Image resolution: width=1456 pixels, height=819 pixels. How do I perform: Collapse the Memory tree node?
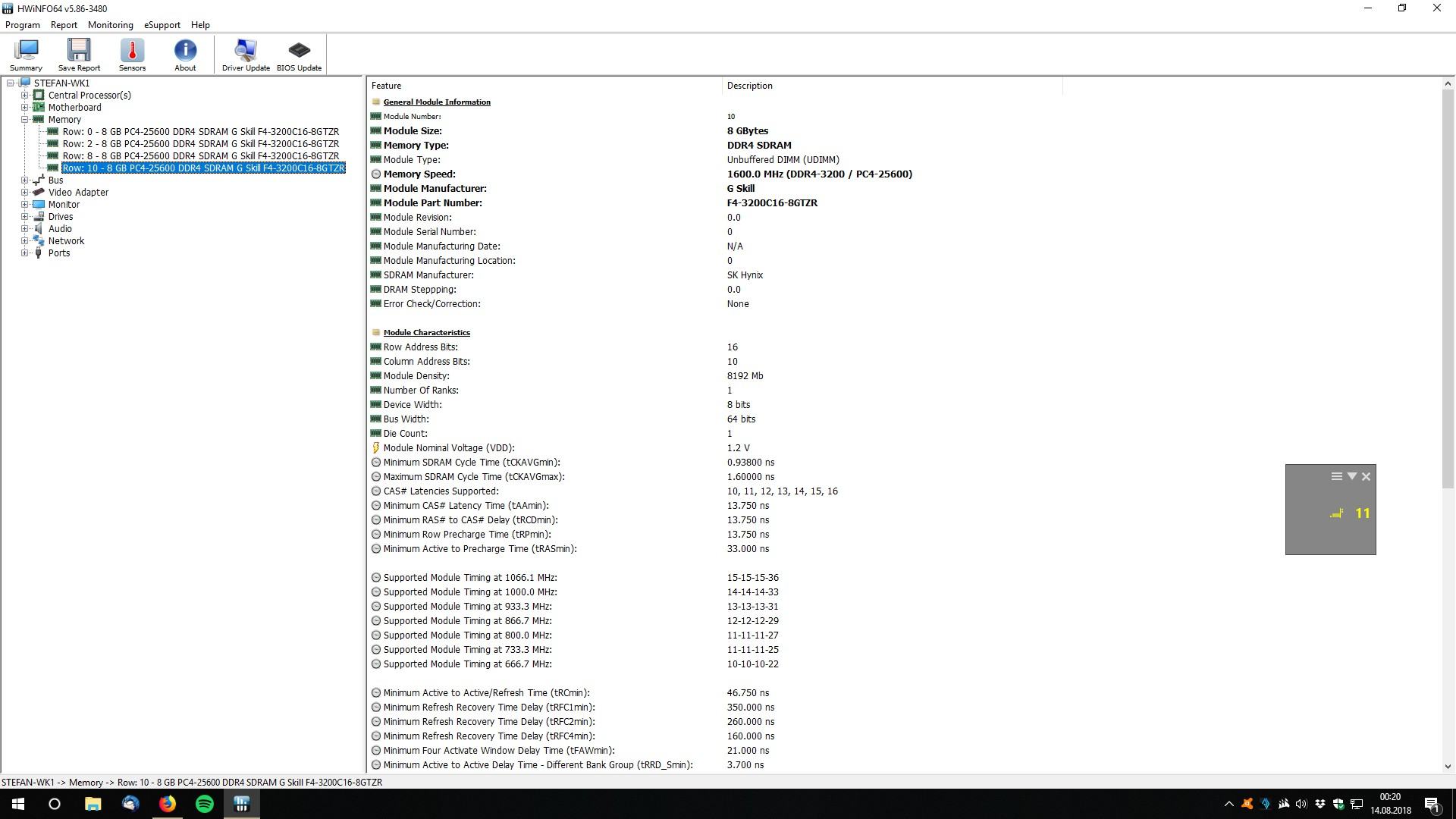pos(24,120)
